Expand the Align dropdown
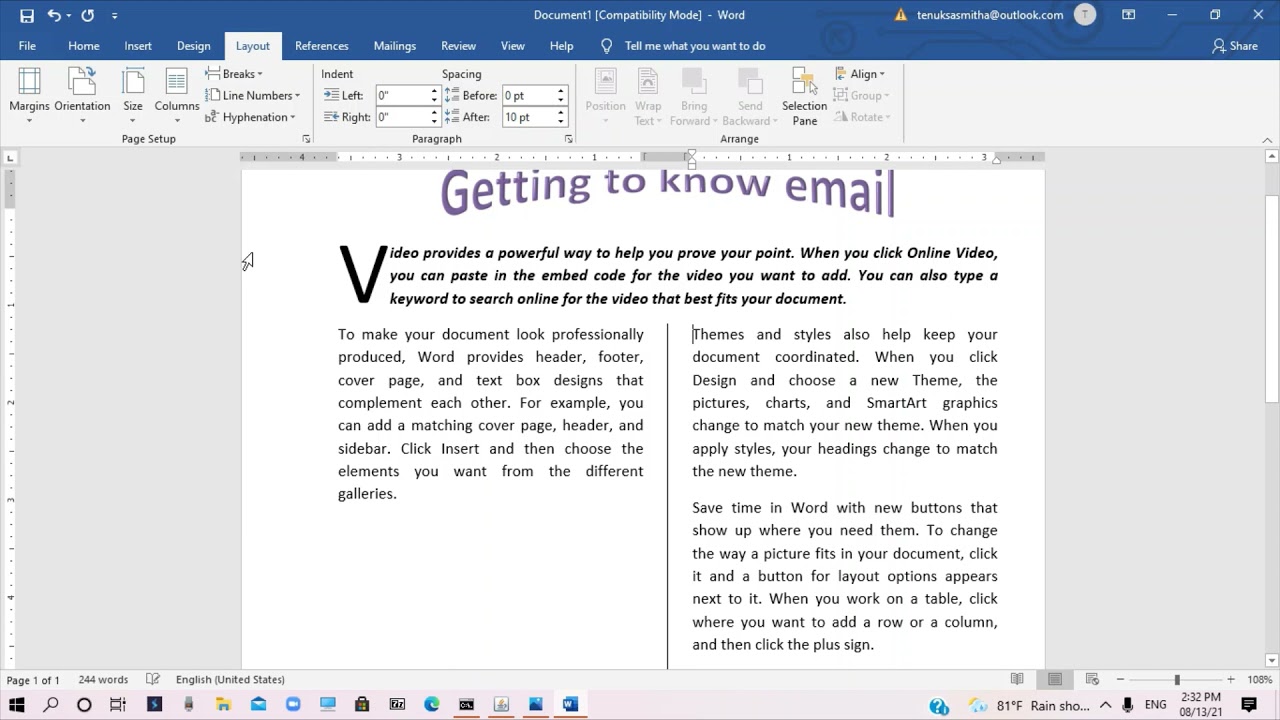This screenshot has width=1280, height=720. point(860,74)
